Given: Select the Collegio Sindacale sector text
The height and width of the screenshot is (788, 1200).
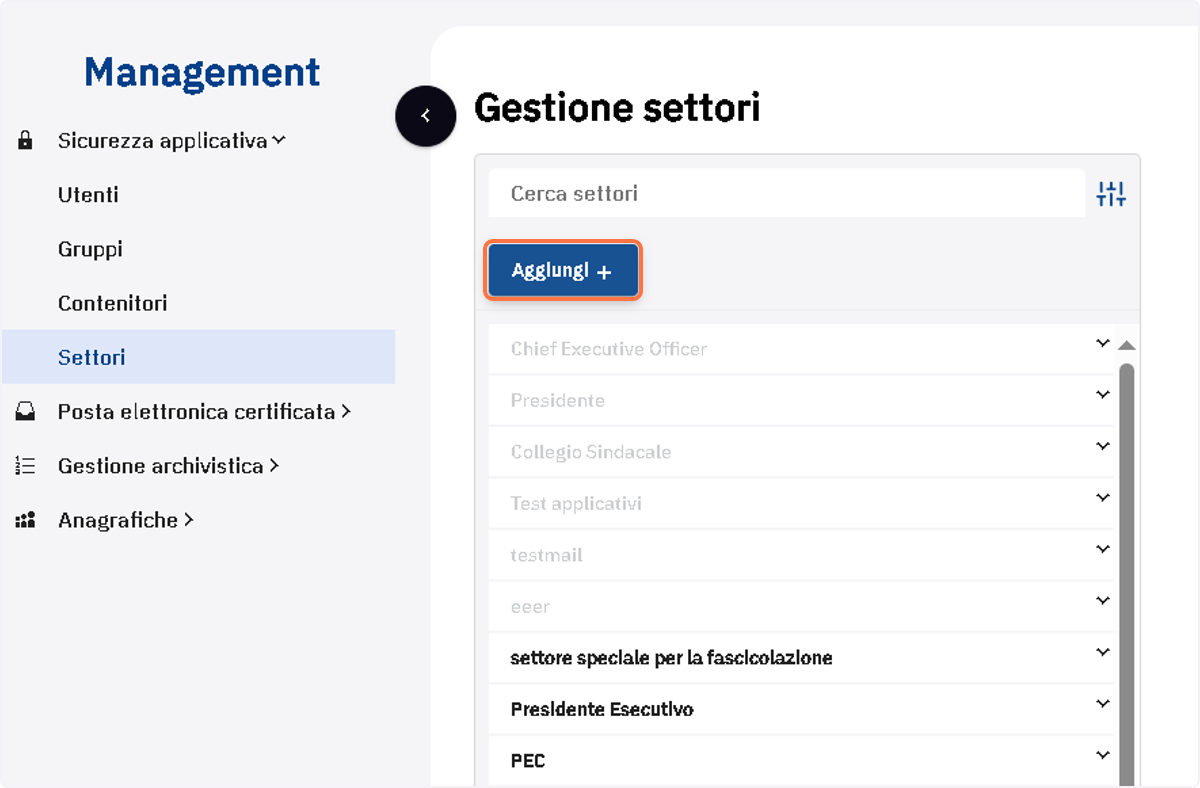Looking at the screenshot, I should 590,452.
